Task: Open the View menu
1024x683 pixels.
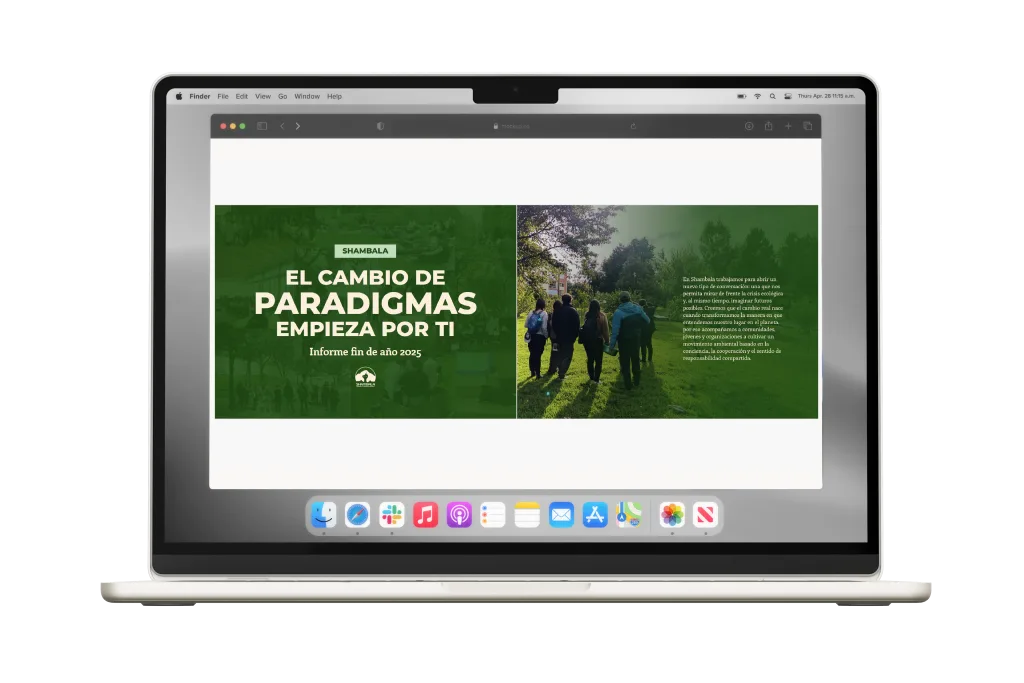Action: click(x=263, y=96)
